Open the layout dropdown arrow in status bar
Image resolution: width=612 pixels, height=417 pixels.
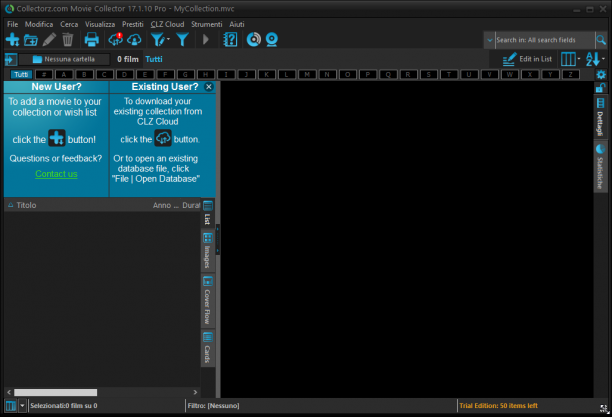(22, 406)
